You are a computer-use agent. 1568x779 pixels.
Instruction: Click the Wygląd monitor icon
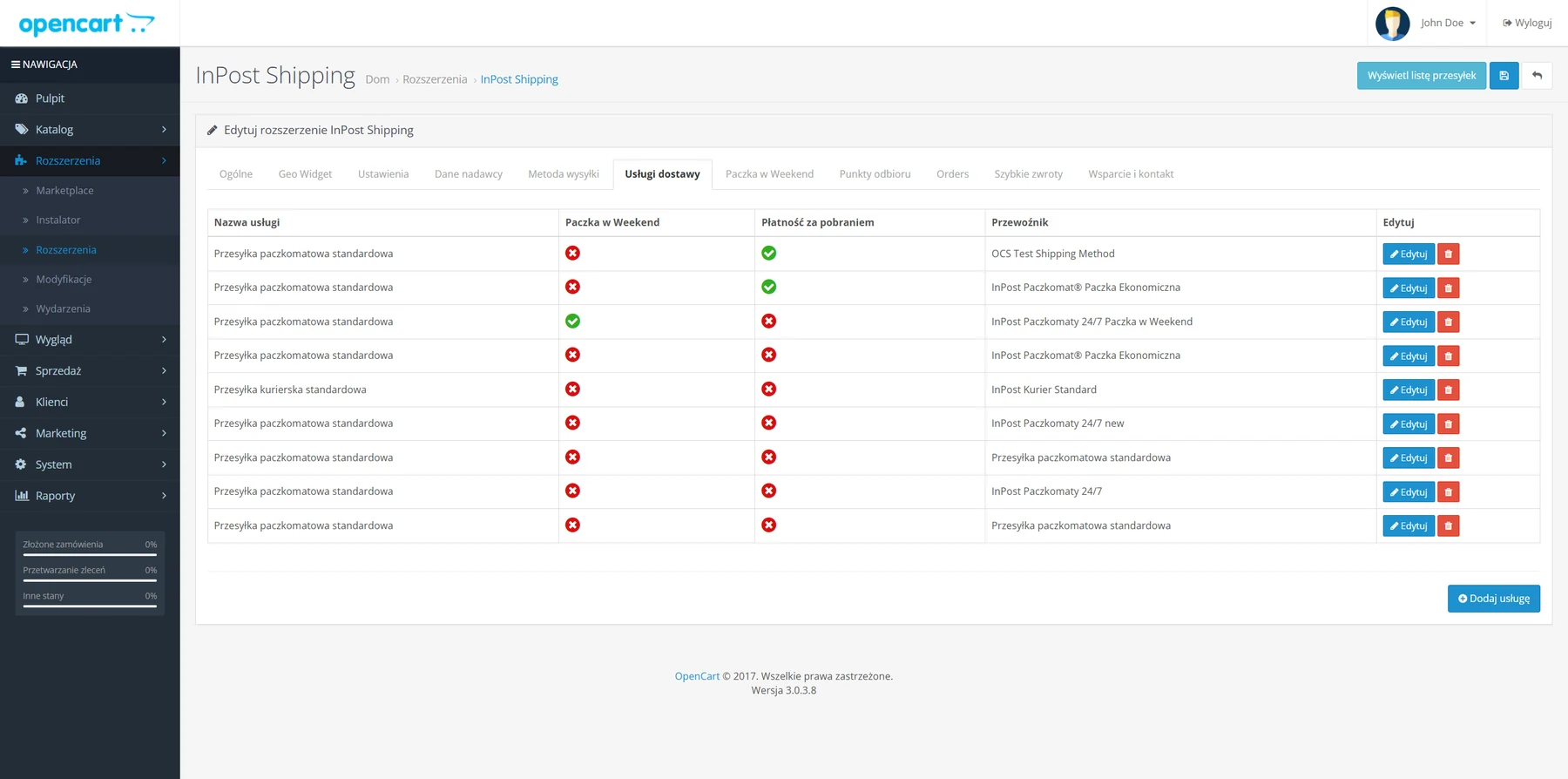22,340
